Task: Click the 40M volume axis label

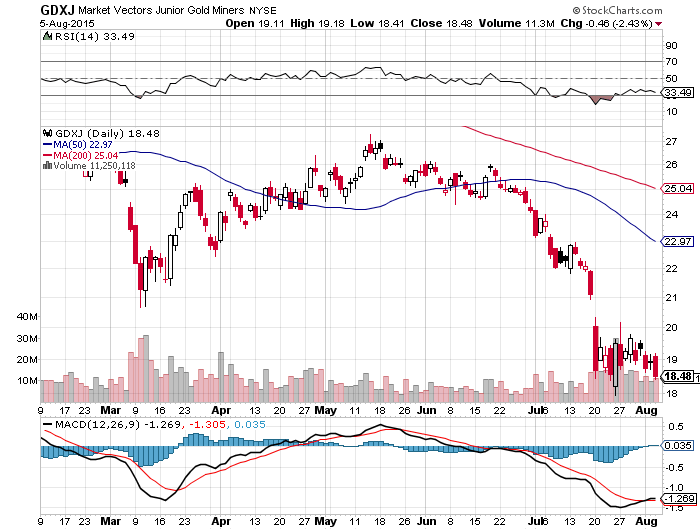Action: [x=27, y=317]
